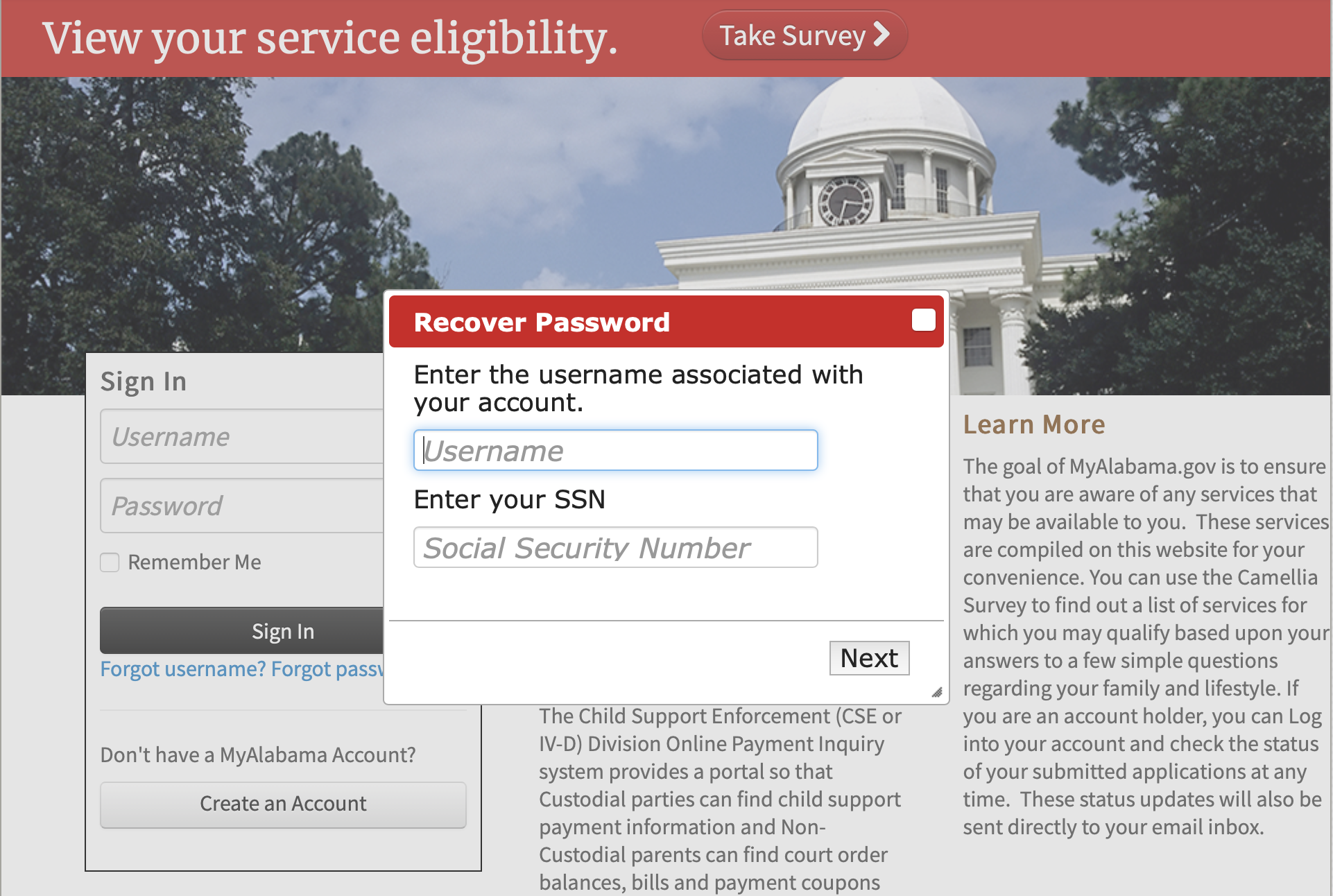The width and height of the screenshot is (1333, 896).
Task: Click the clock on the capitol dome image
Action: (845, 202)
